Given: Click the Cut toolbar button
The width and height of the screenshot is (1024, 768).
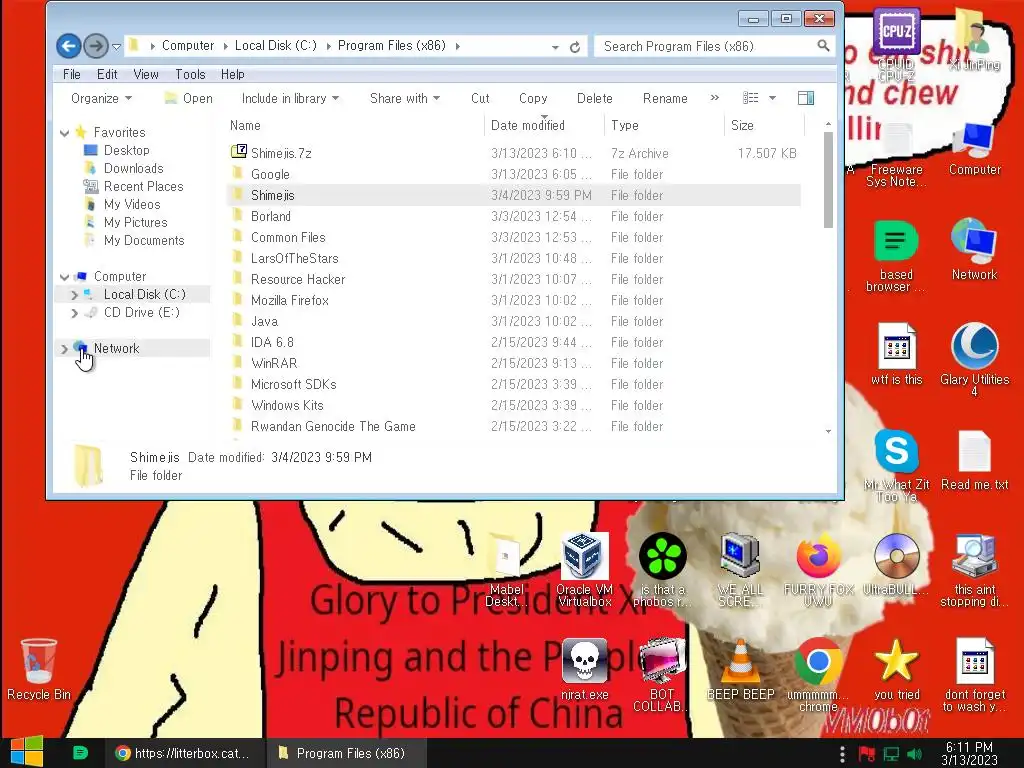Looking at the screenshot, I should (x=480, y=98).
